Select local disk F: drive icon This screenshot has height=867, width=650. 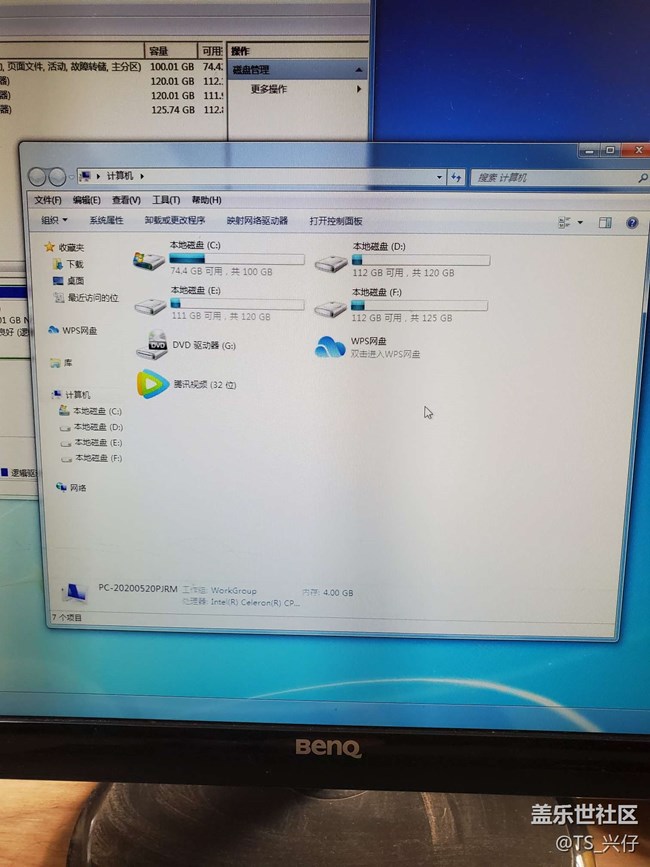click(331, 307)
